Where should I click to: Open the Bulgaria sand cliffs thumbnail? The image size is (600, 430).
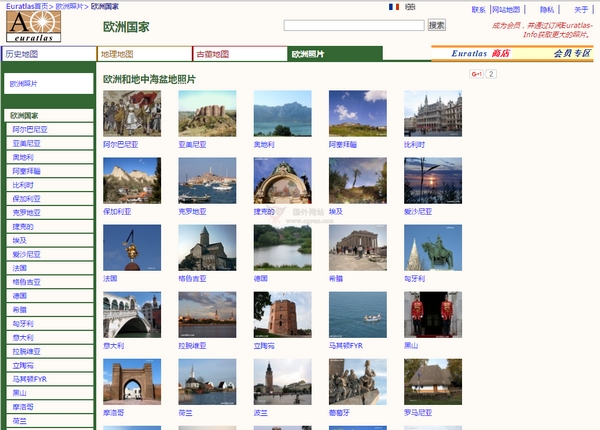point(132,181)
